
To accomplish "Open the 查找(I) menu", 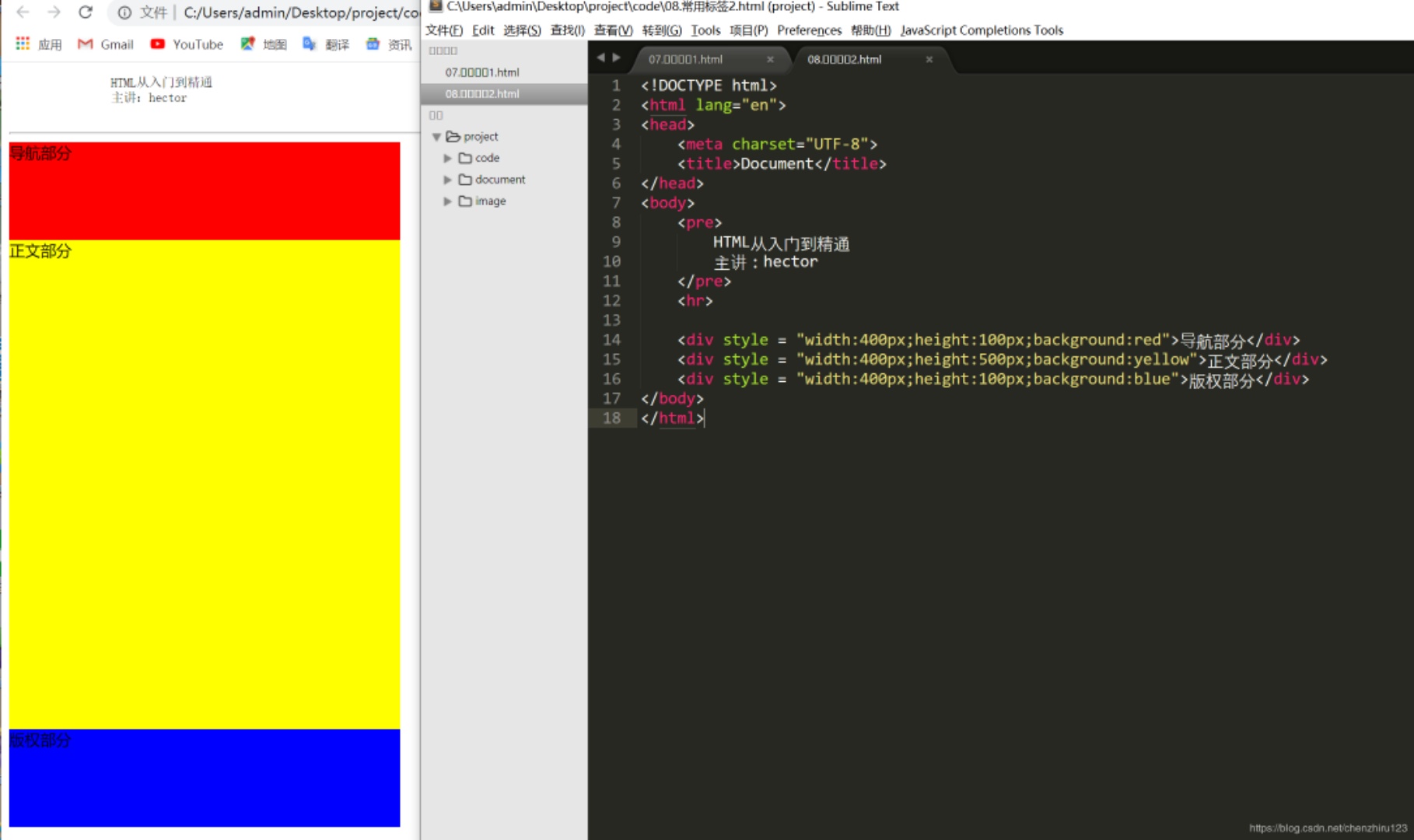I will click(568, 30).
